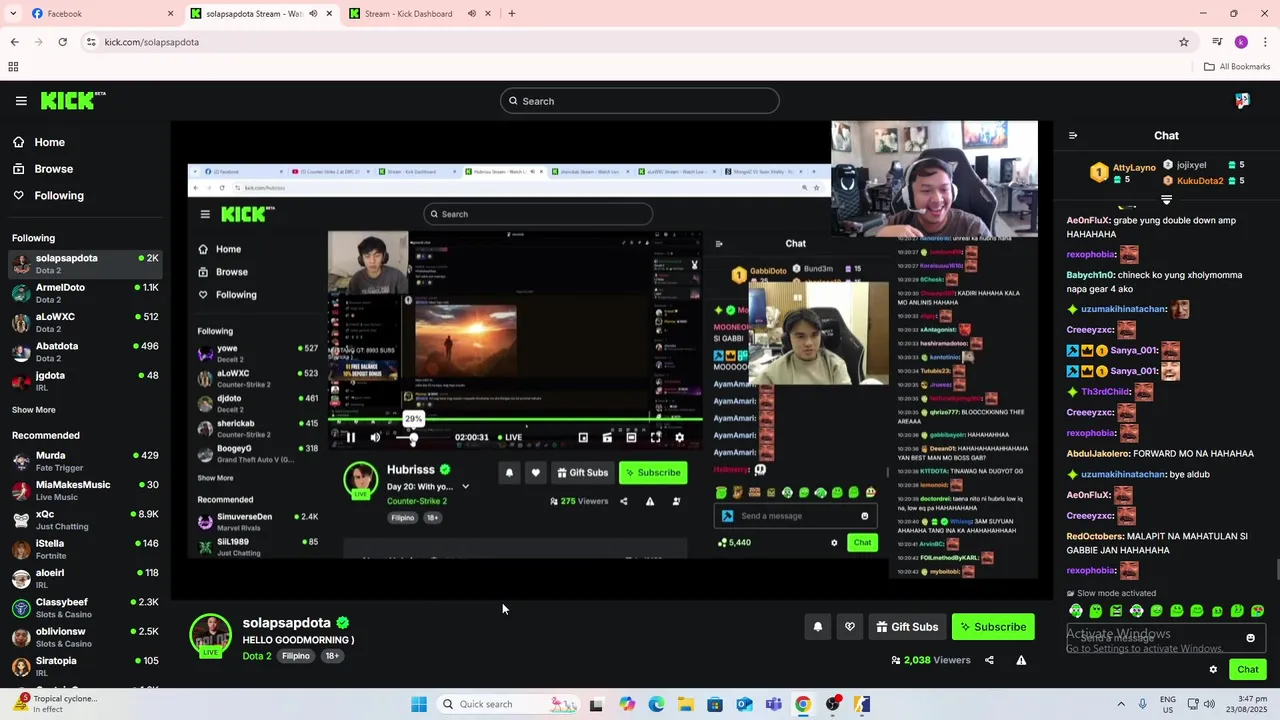Click in the Kick Search field
The width and height of the screenshot is (1280, 720).
click(x=640, y=101)
